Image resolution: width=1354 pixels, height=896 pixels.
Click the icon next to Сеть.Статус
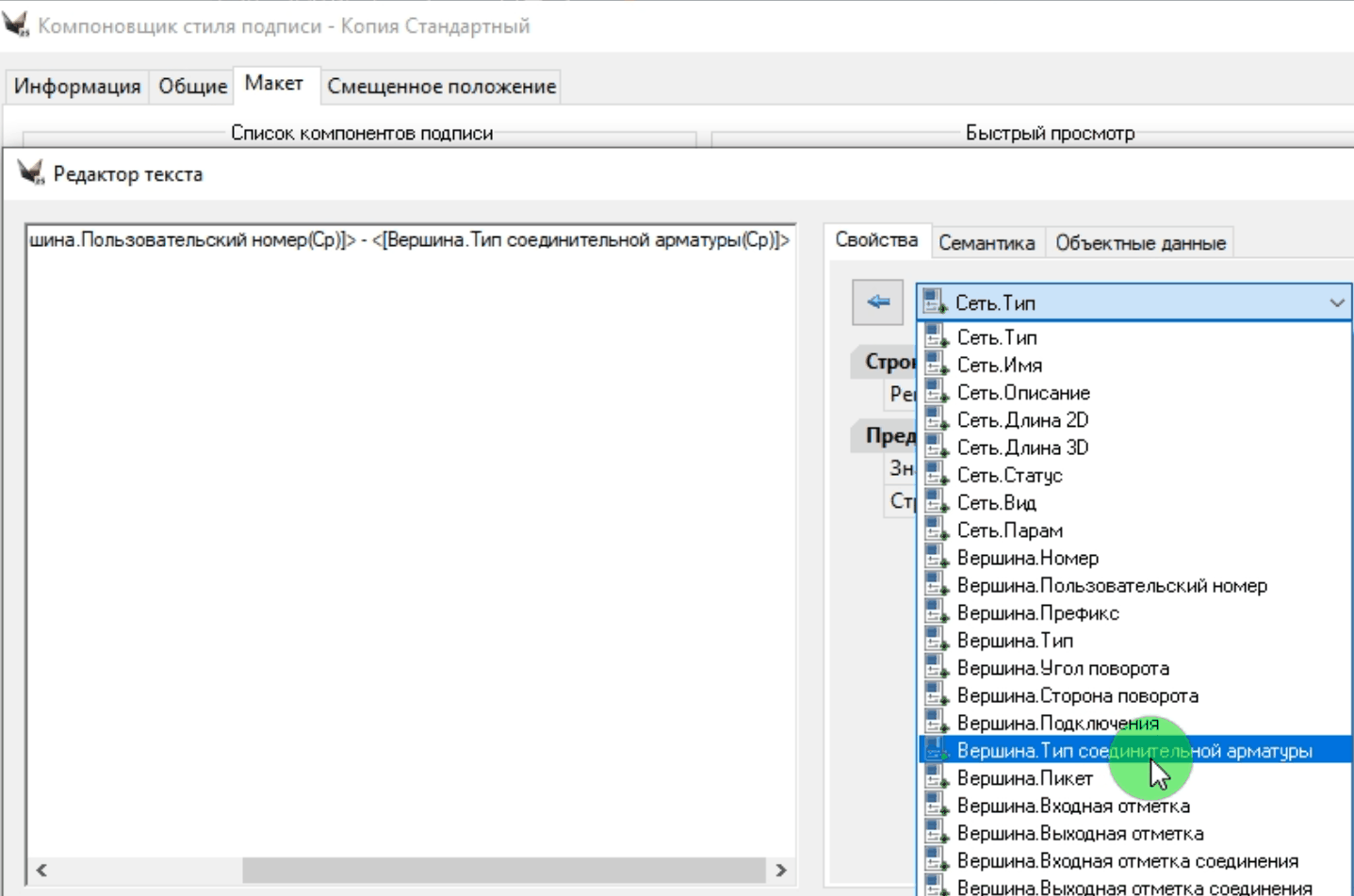pos(936,475)
